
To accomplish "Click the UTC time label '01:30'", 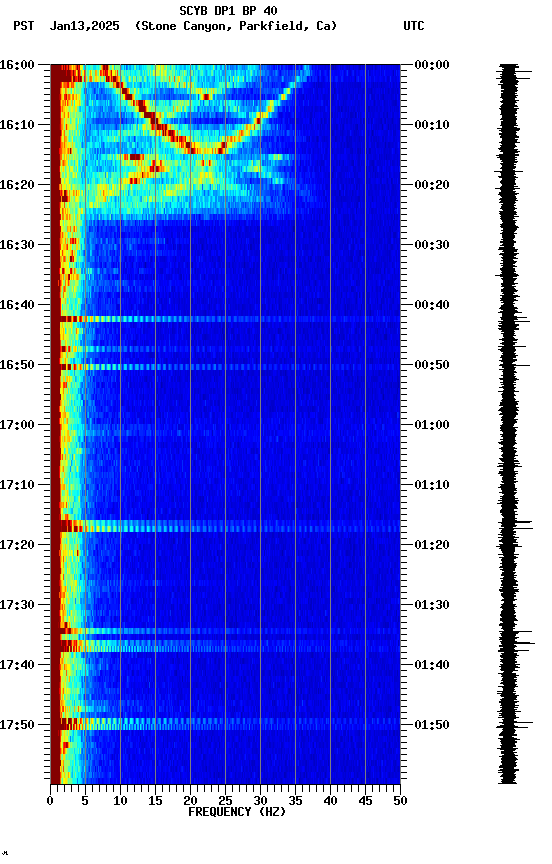I will [x=432, y=606].
